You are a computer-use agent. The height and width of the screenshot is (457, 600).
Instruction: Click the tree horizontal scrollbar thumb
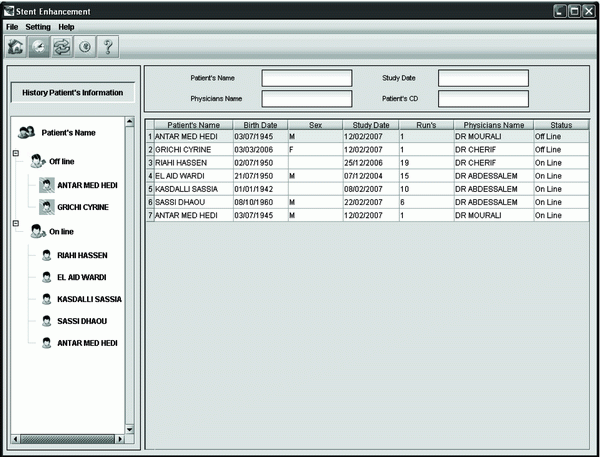pyautogui.click(x=67, y=439)
